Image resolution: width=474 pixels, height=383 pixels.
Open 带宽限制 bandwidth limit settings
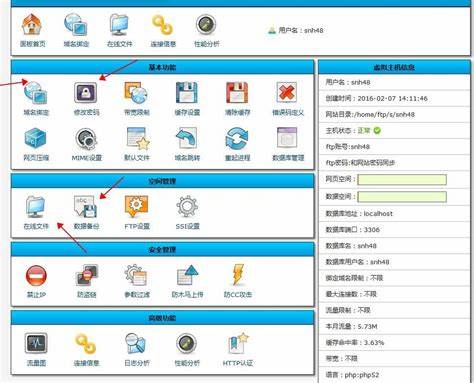coord(136,92)
